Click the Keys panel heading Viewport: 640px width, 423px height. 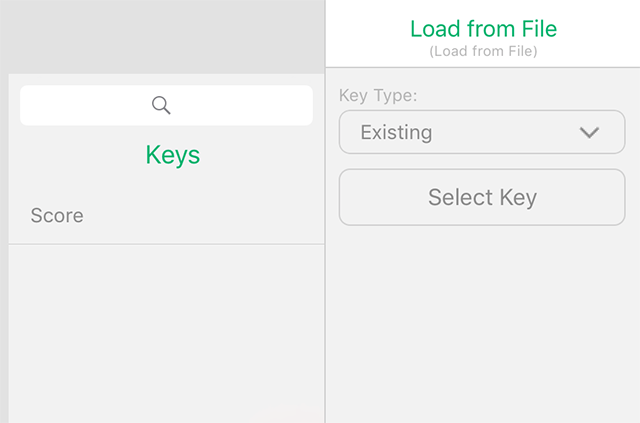pos(173,156)
